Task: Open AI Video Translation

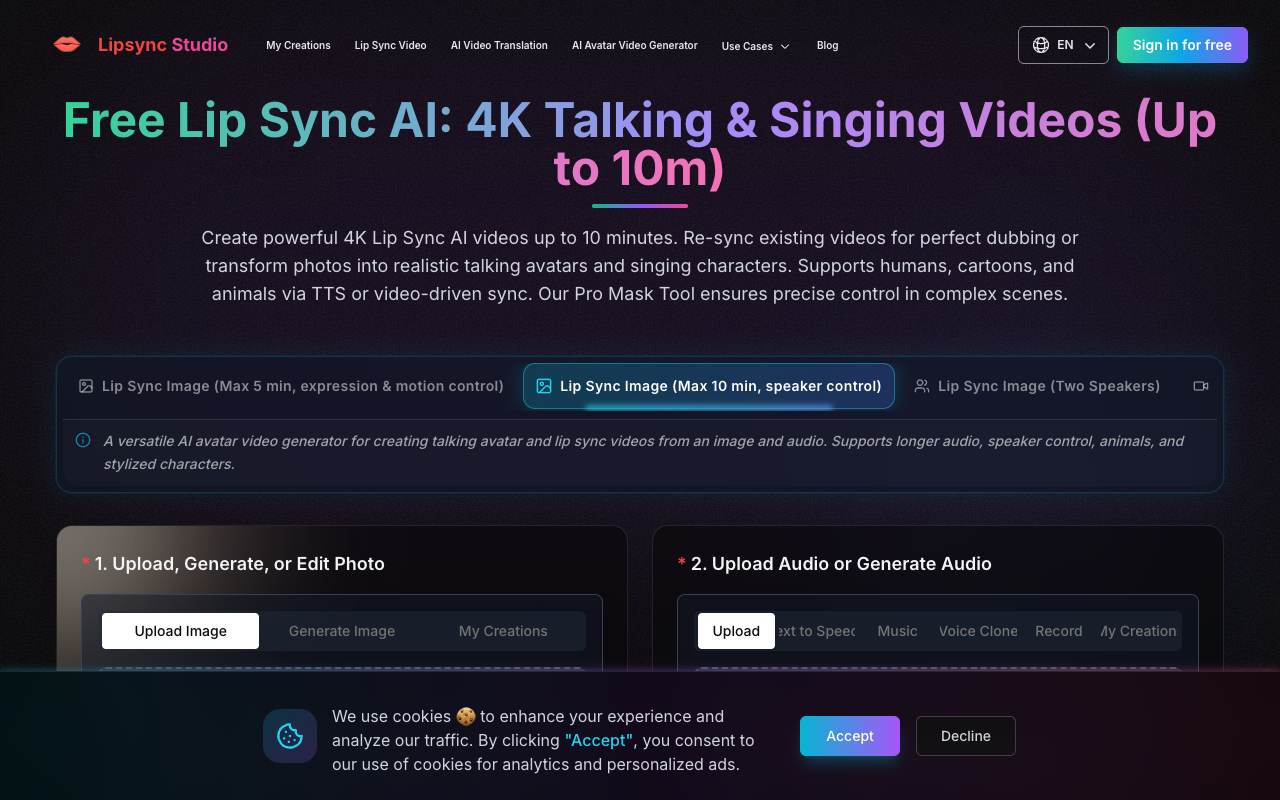Action: coord(499,45)
